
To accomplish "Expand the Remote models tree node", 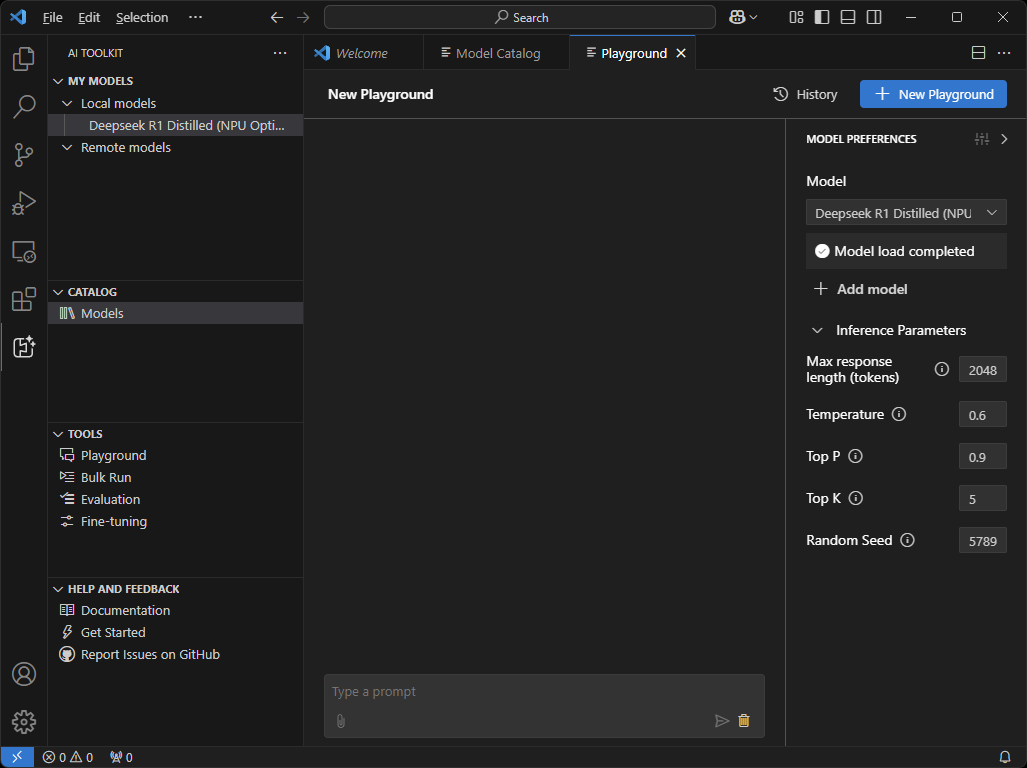I will 67,147.
